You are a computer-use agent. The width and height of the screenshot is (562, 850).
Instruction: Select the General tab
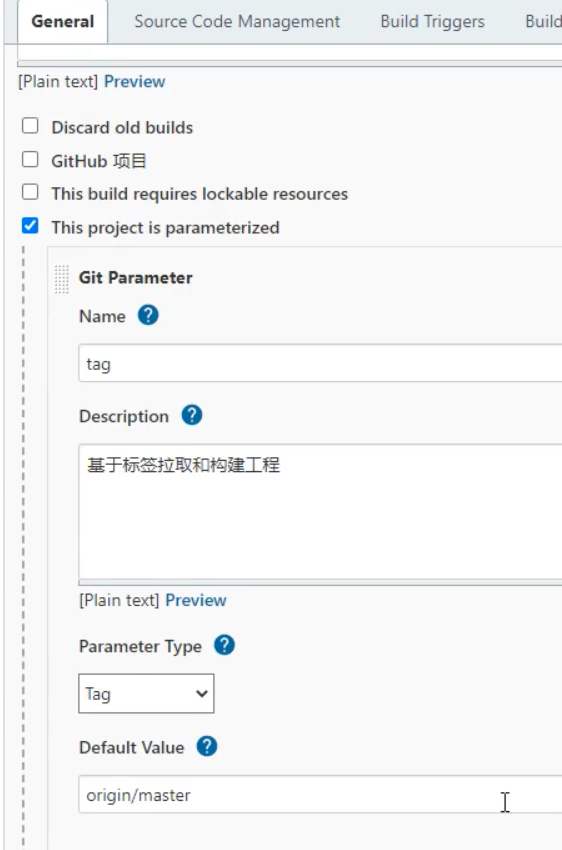[x=63, y=22]
